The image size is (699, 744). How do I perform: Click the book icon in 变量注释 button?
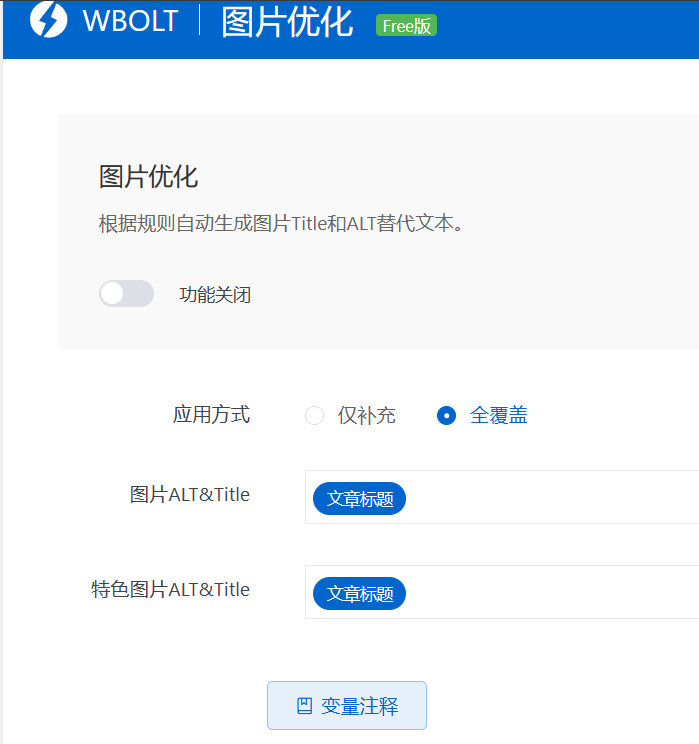tap(304, 706)
